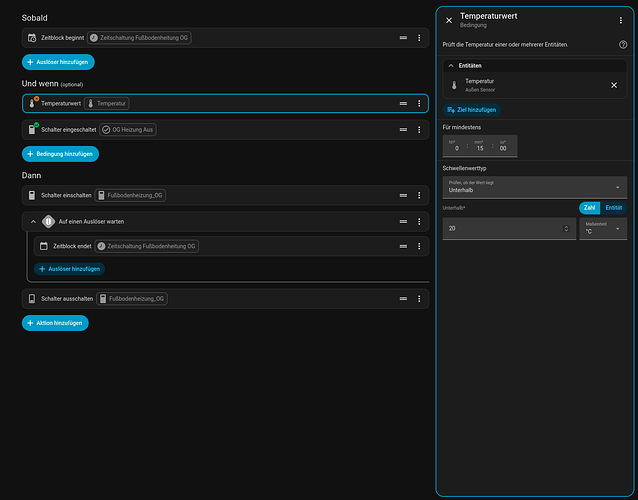This screenshot has width=638, height=500.
Task: Click the Zeitschaltung chip in Zeitblock endet
Action: [146, 246]
